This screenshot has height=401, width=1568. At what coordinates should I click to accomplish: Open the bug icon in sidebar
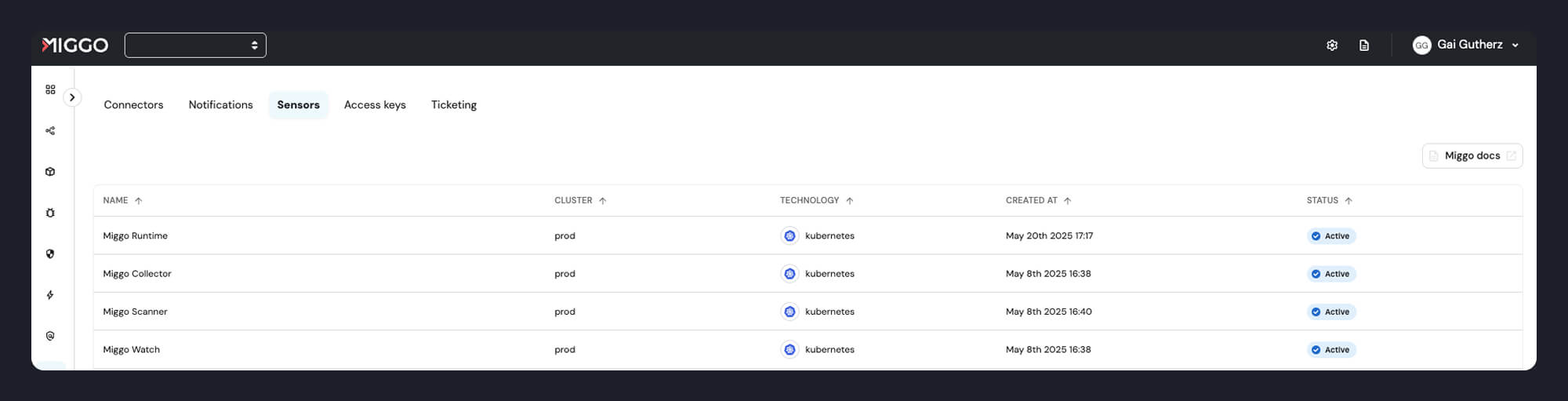50,213
